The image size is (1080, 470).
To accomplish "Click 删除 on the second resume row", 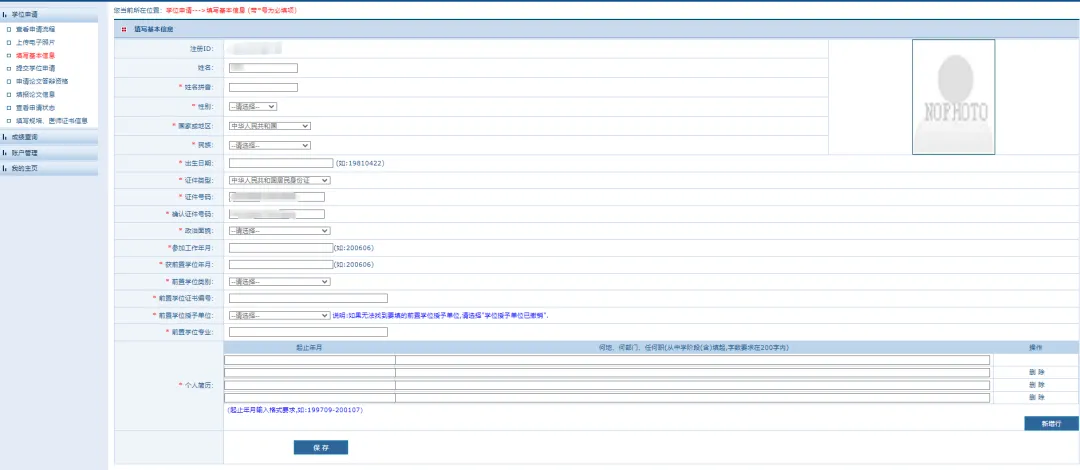I will [1036, 372].
